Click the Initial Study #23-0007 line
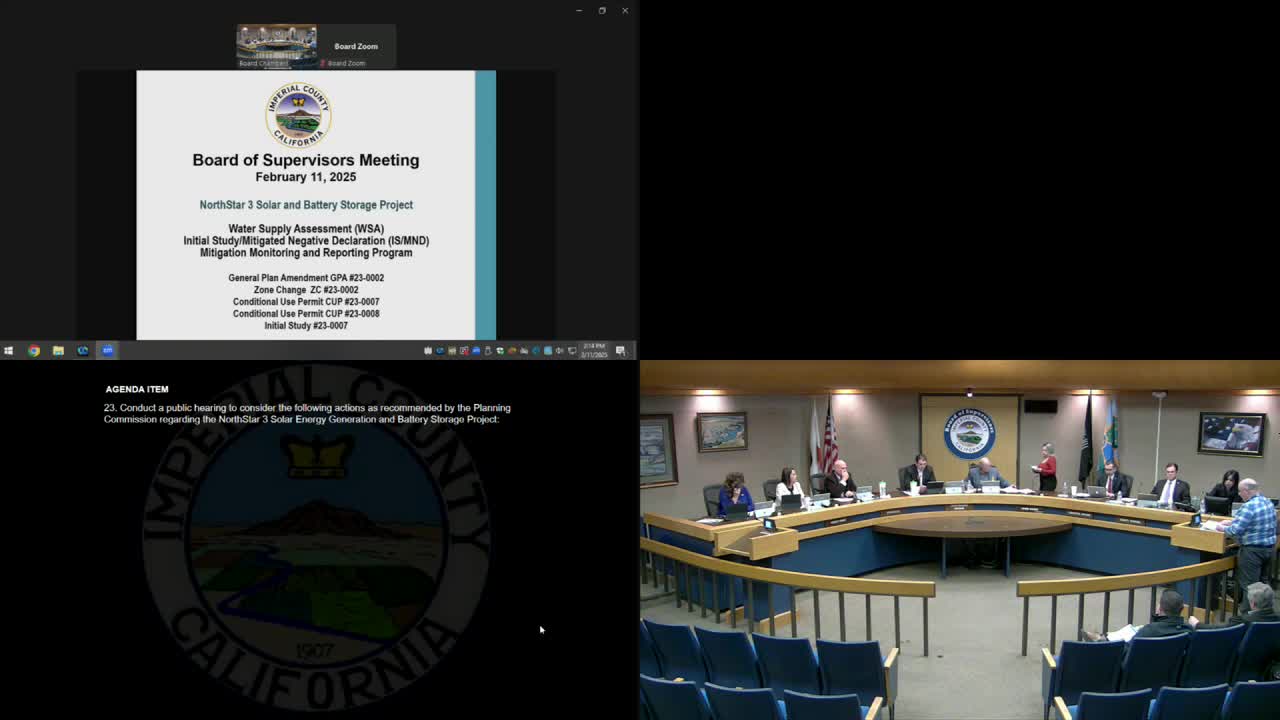Viewport: 1280px width, 720px height. tap(306, 326)
